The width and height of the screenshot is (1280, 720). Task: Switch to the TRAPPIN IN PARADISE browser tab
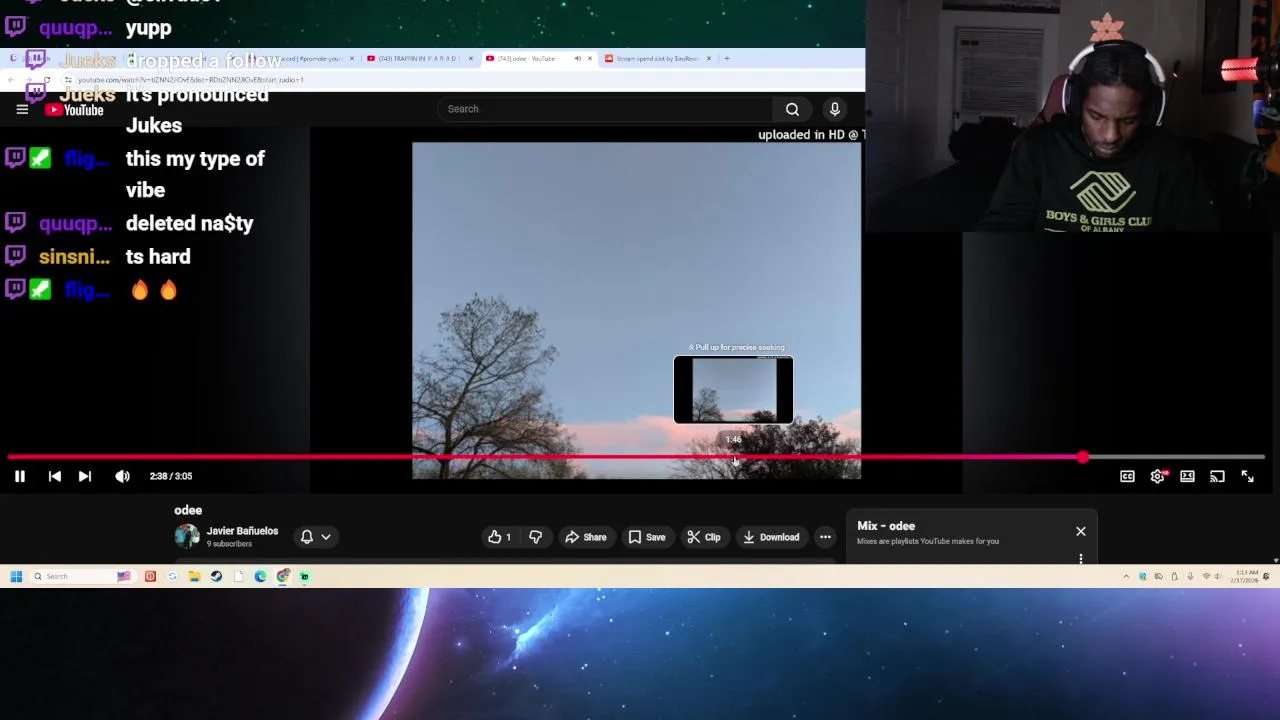418,58
